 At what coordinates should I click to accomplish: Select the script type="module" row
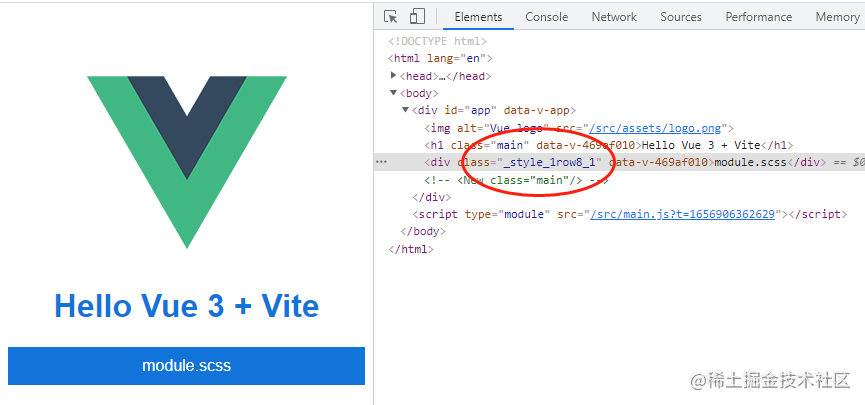(629, 214)
